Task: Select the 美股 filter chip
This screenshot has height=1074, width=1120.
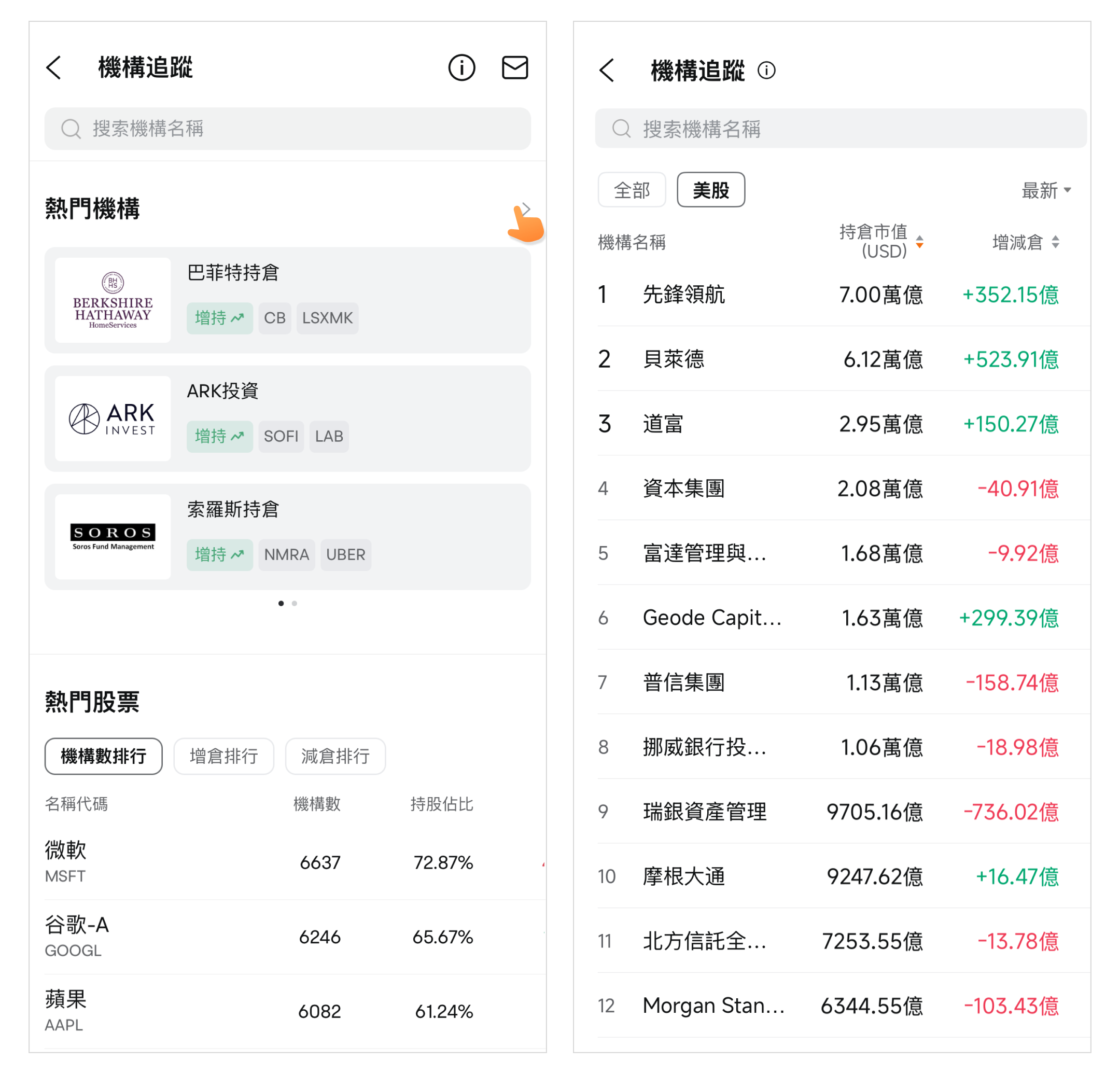Action: pyautogui.click(x=710, y=190)
